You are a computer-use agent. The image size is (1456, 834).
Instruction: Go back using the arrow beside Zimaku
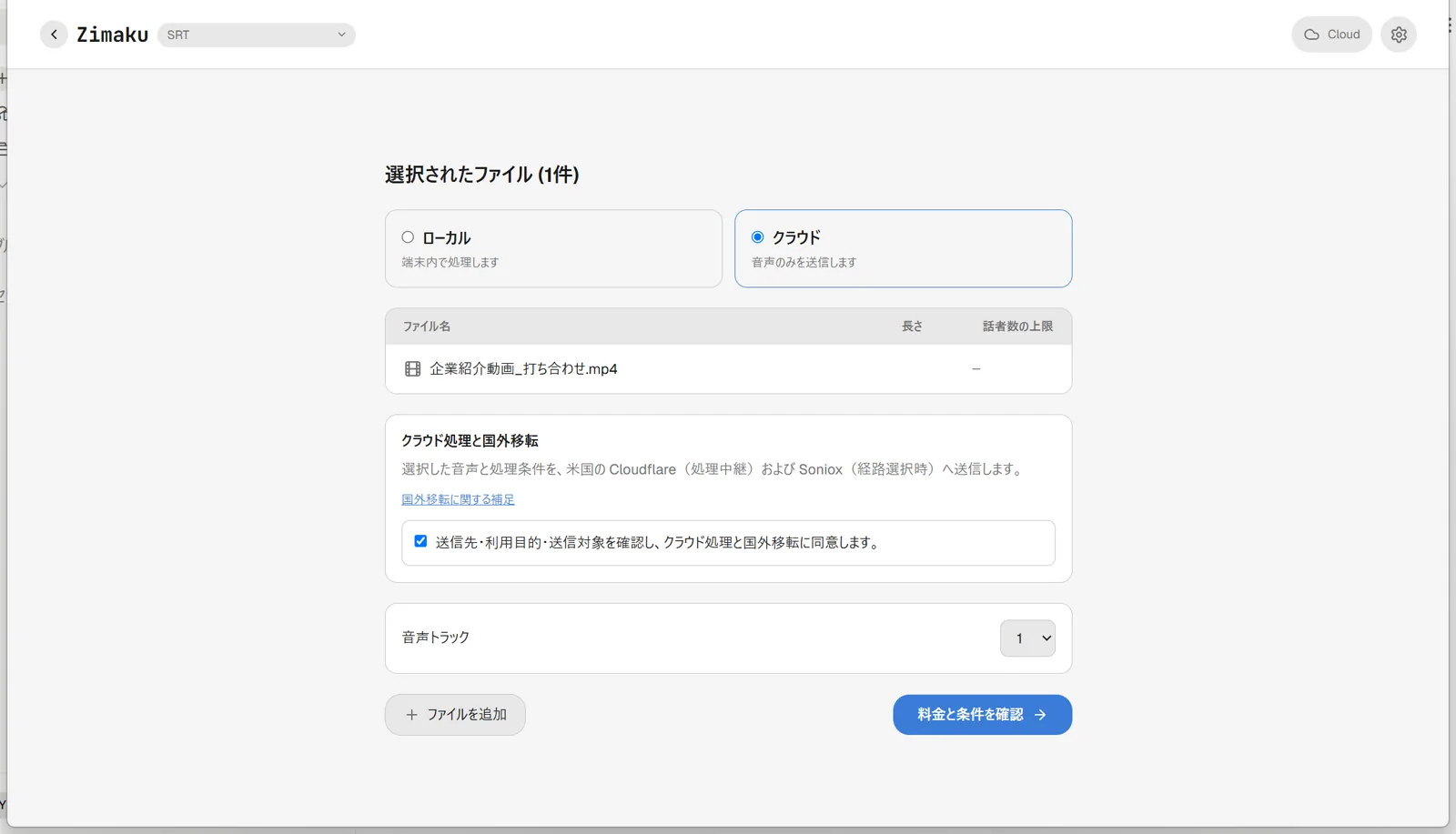54,35
